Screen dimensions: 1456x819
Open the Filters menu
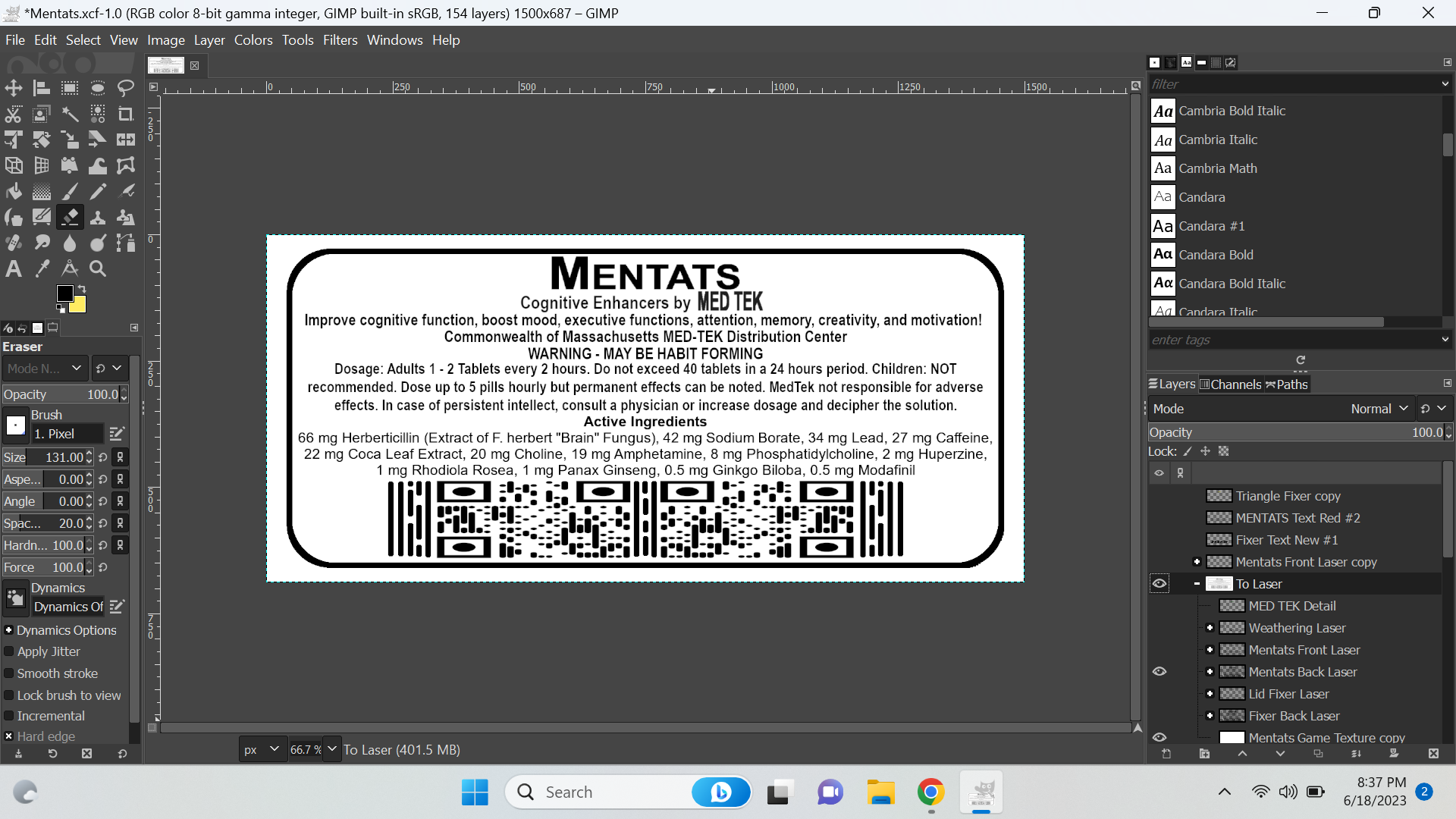click(x=340, y=40)
